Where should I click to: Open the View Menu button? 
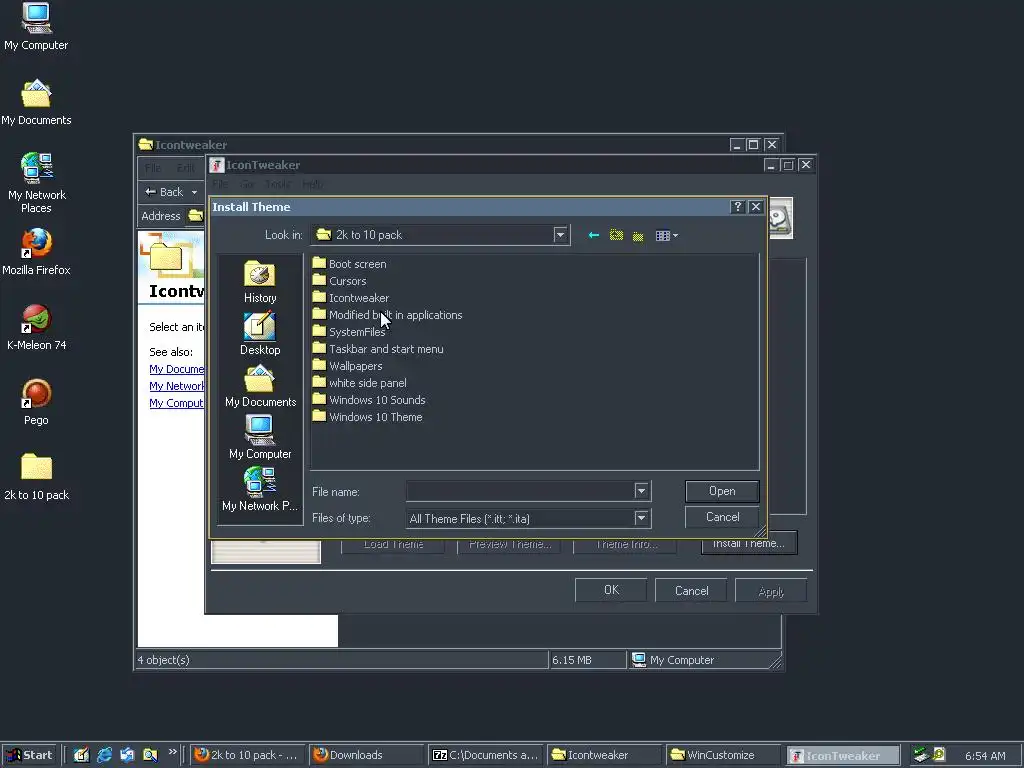[x=666, y=236]
